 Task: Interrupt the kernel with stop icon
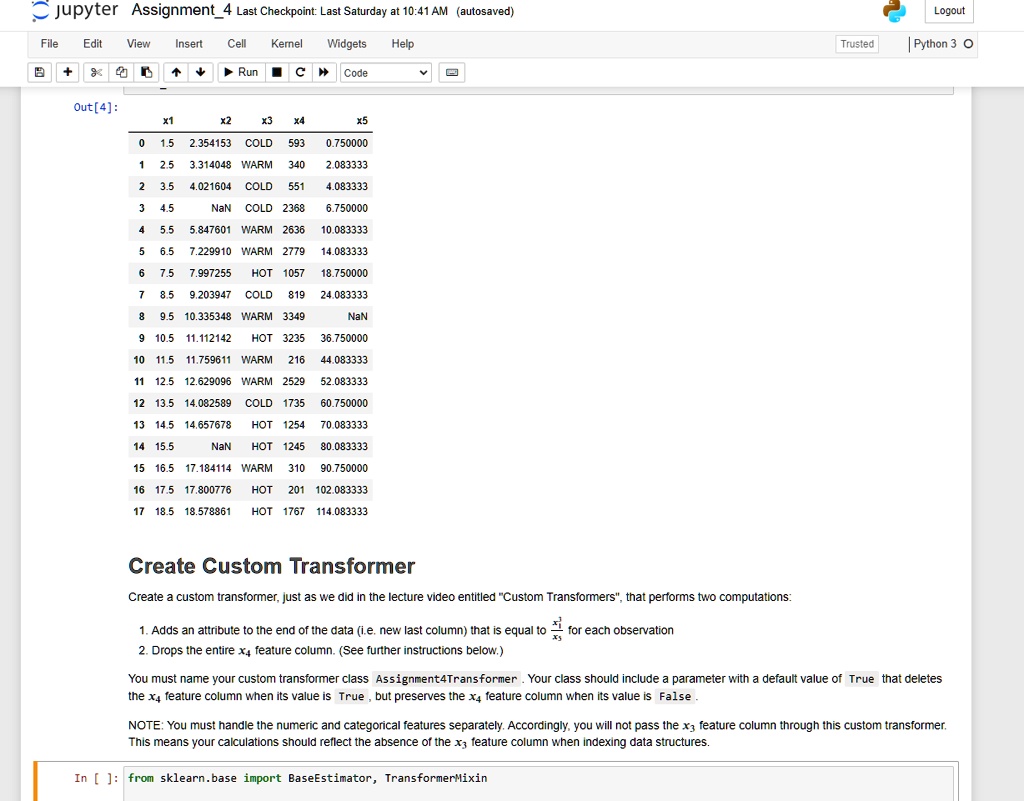277,72
